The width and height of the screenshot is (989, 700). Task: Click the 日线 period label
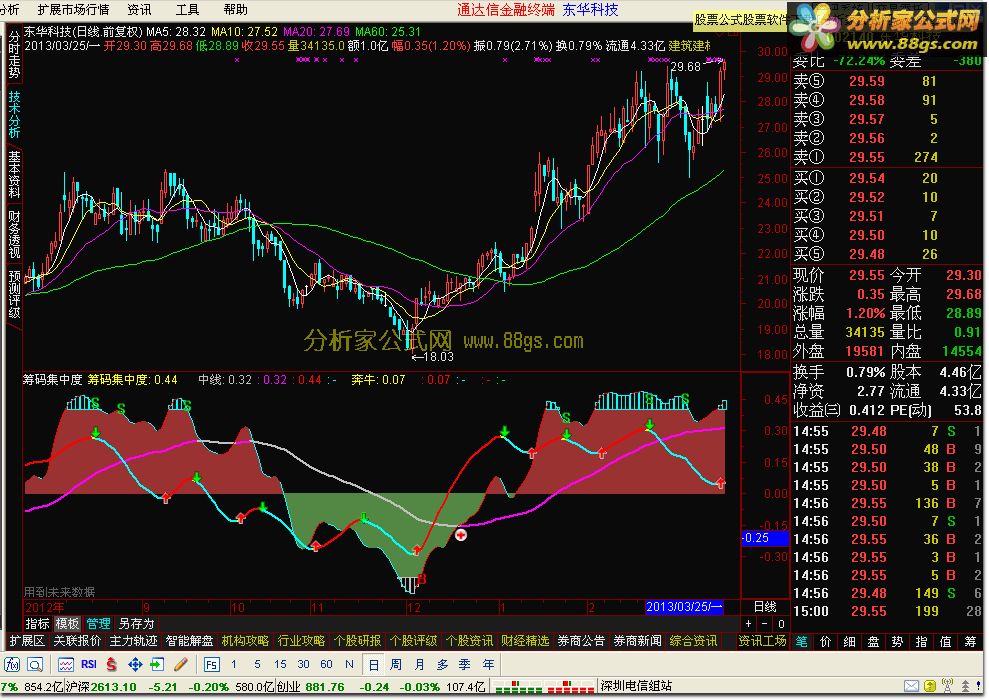[x=765, y=607]
